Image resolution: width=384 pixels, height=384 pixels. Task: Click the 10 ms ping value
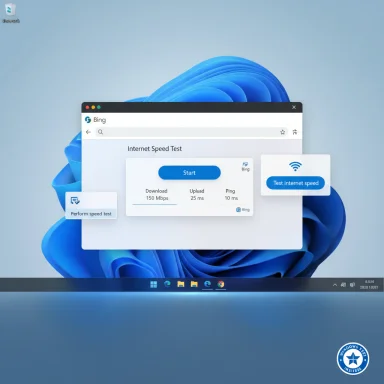pos(231,198)
